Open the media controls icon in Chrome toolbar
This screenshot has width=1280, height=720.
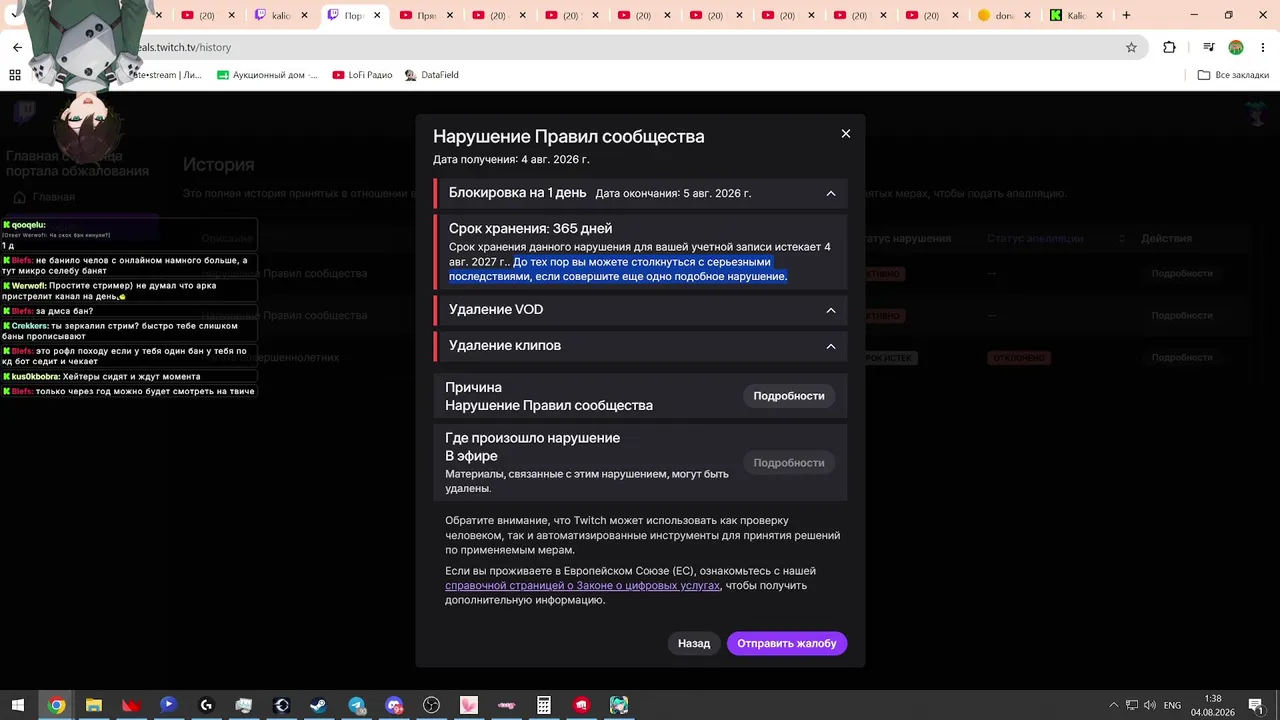pos(1208,47)
